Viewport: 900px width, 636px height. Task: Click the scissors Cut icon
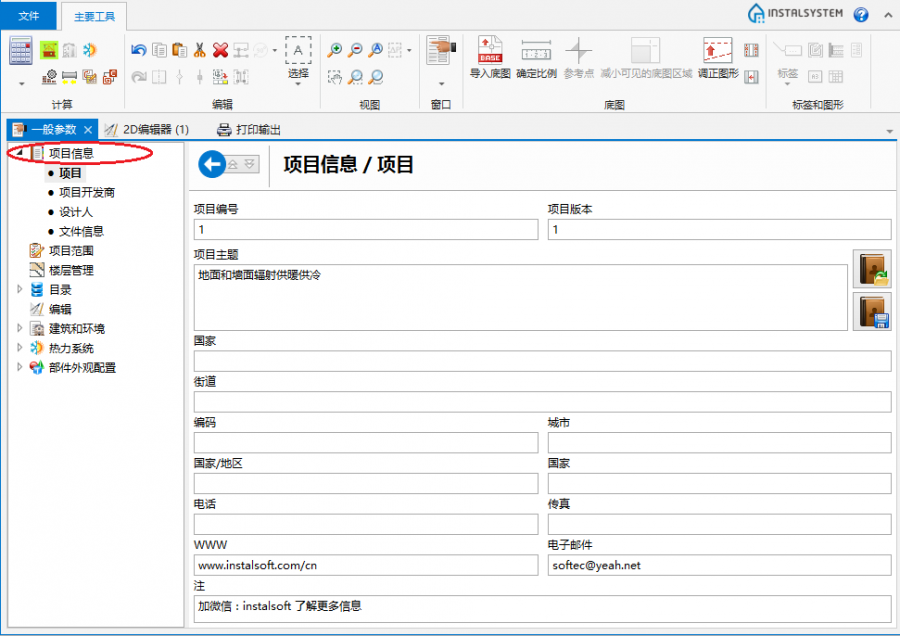pyautogui.click(x=200, y=50)
